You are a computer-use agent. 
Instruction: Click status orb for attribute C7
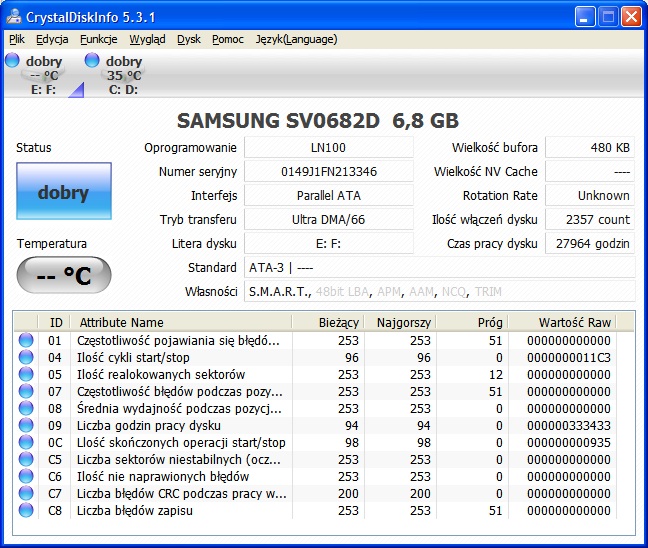click(x=26, y=493)
